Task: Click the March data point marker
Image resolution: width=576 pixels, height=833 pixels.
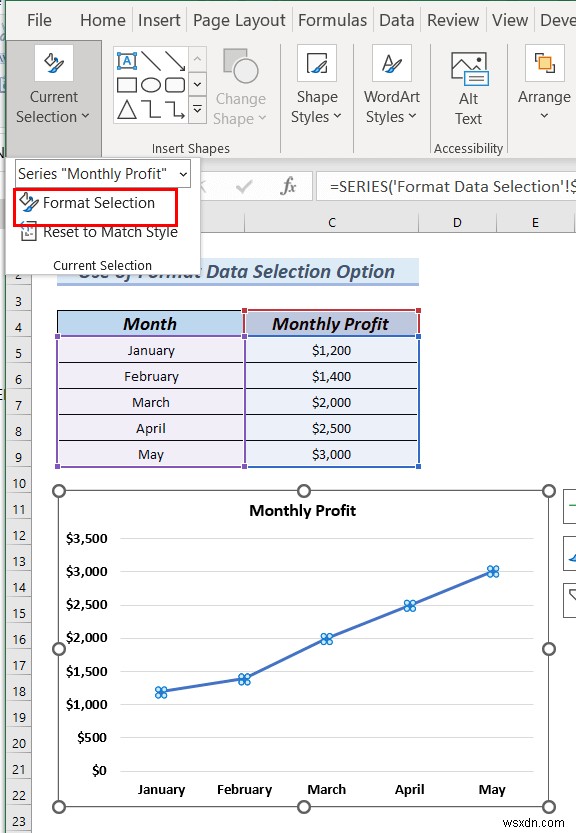Action: 326,639
